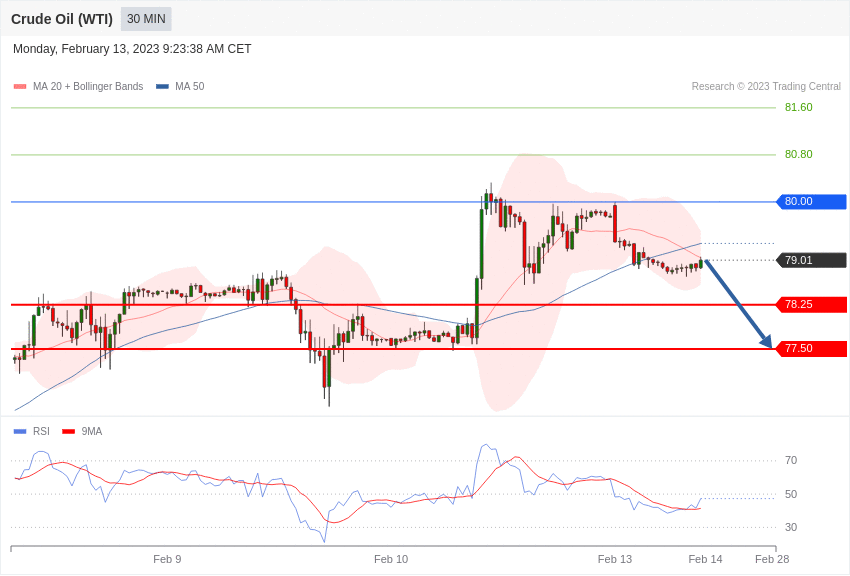Click the 9MA legend red swatch

(x=68, y=431)
